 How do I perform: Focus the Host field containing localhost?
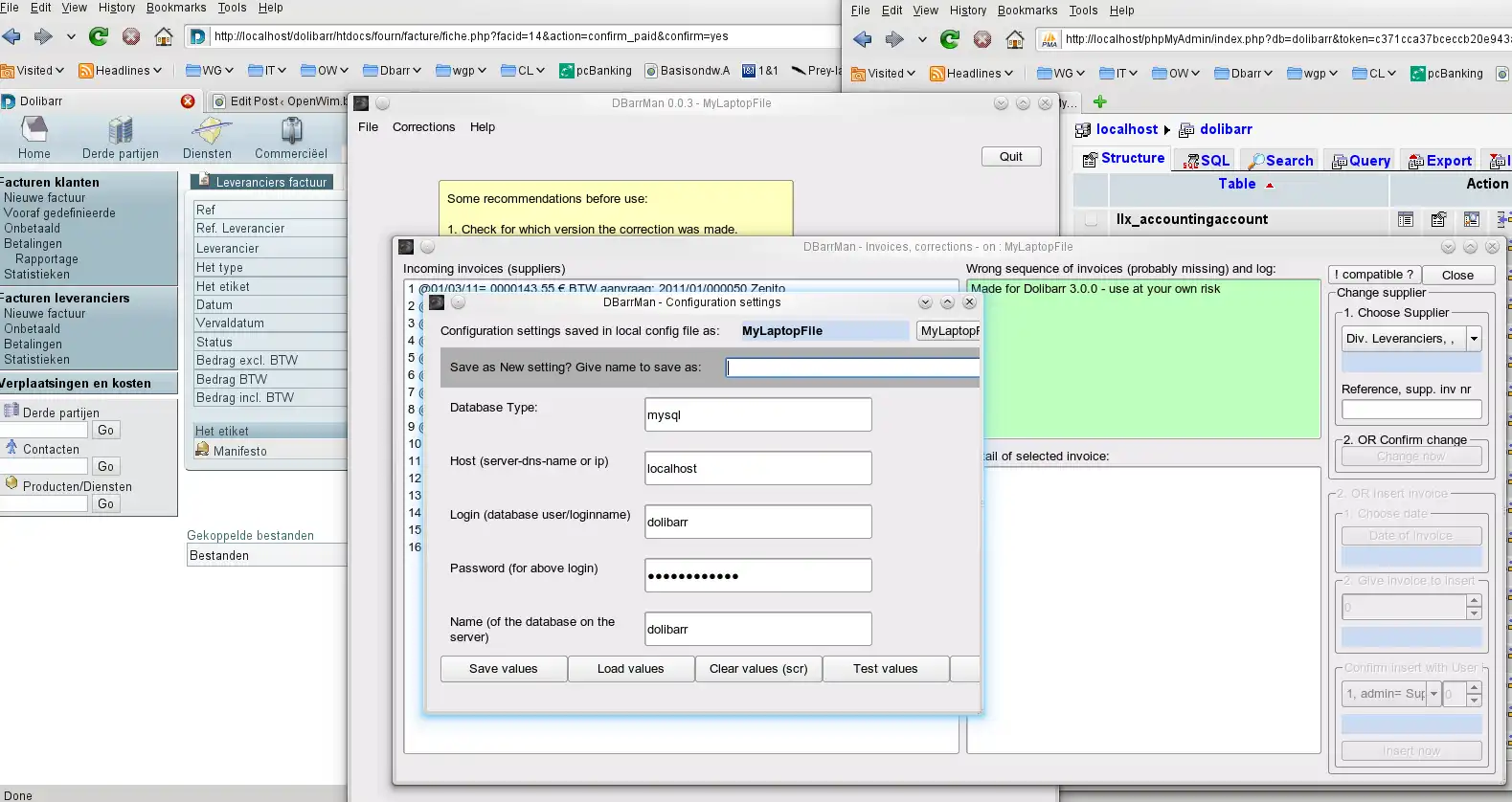point(758,469)
